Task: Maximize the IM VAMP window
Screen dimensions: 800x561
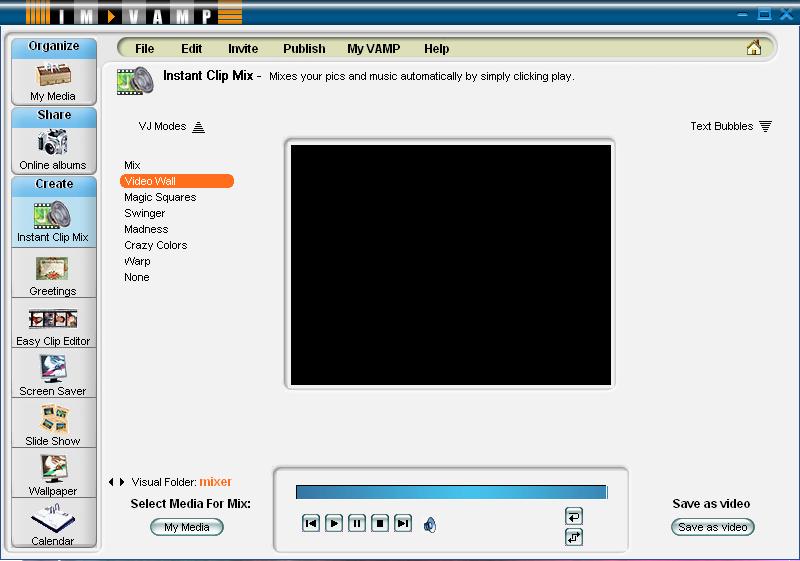Action: pyautogui.click(x=764, y=14)
